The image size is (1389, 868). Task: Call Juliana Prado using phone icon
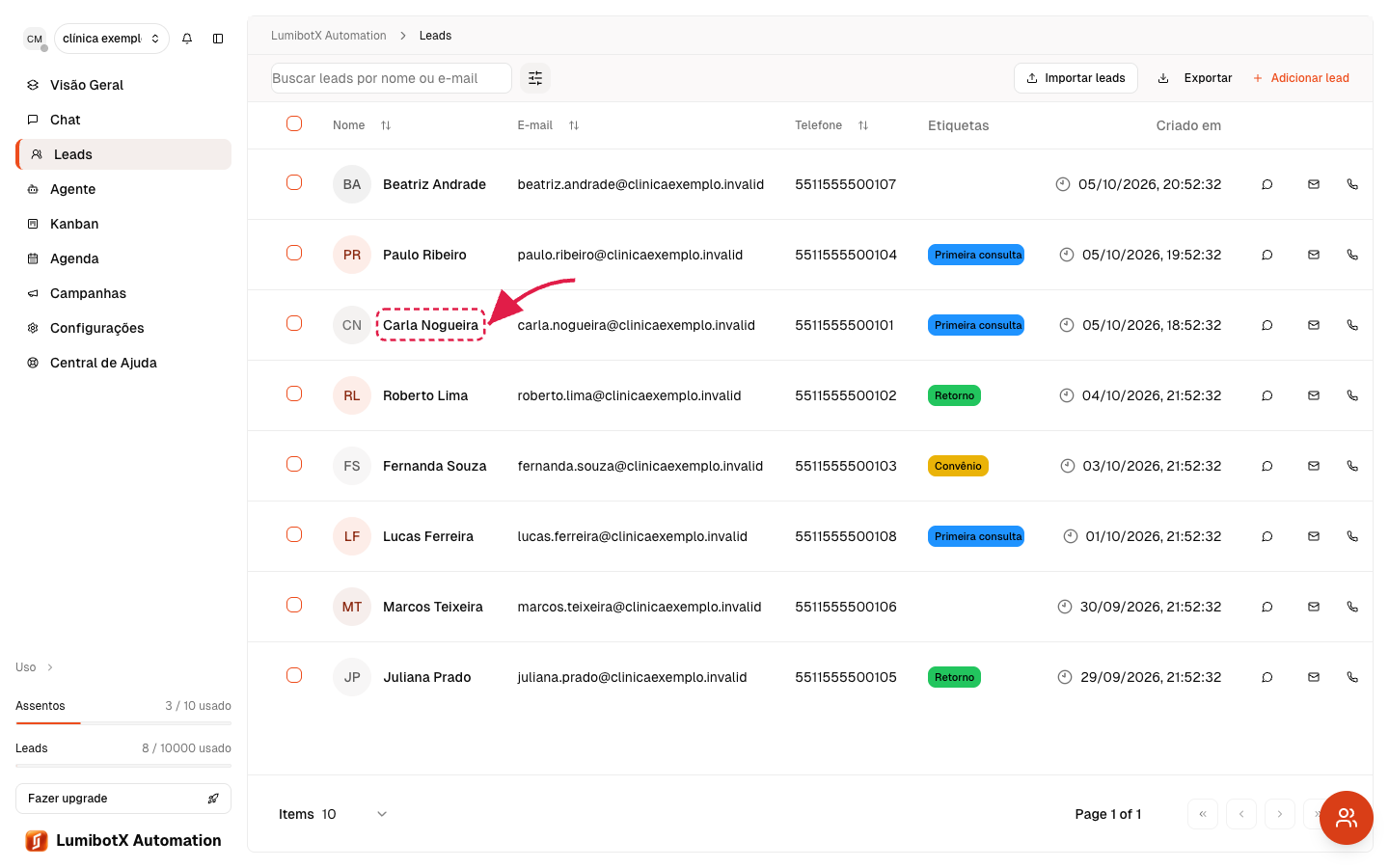[1352, 677]
